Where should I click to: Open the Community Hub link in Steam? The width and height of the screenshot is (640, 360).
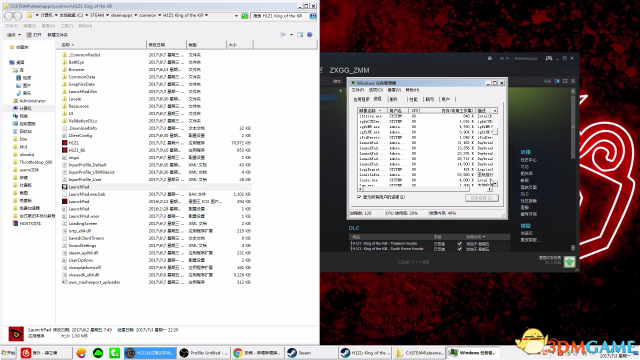tap(529, 160)
